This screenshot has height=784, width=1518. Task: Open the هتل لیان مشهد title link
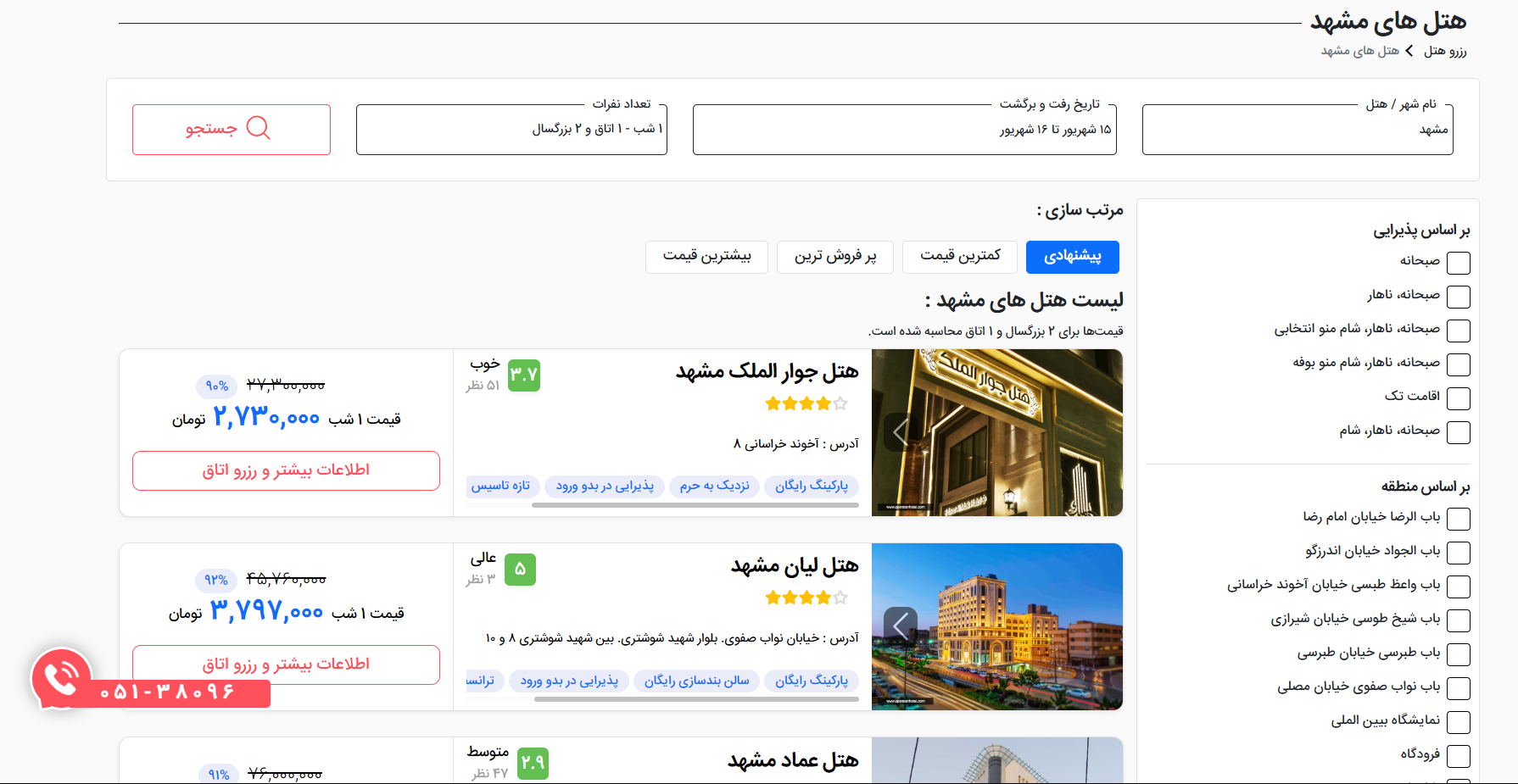coord(795,566)
